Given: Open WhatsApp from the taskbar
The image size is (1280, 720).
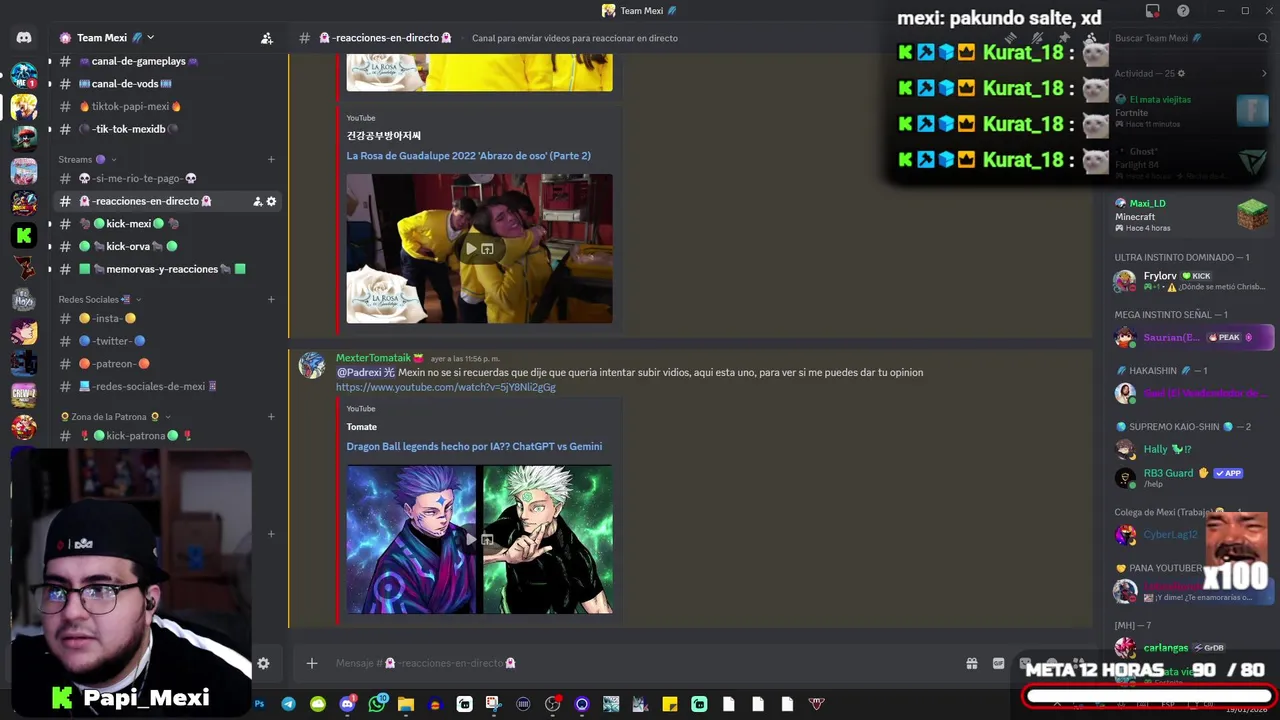Looking at the screenshot, I should click(x=376, y=704).
